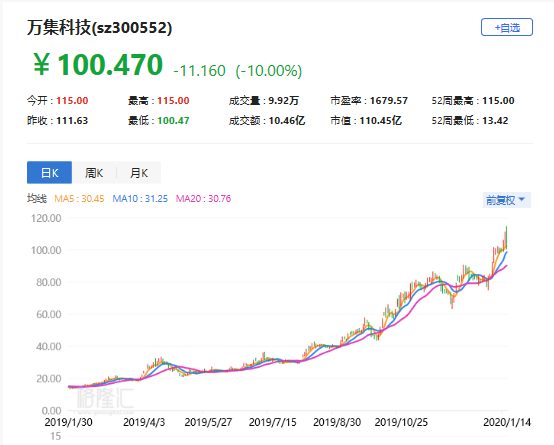554x445 pixels.
Task: Click the MA5 : 30.45 indicator
Action: click(x=79, y=199)
